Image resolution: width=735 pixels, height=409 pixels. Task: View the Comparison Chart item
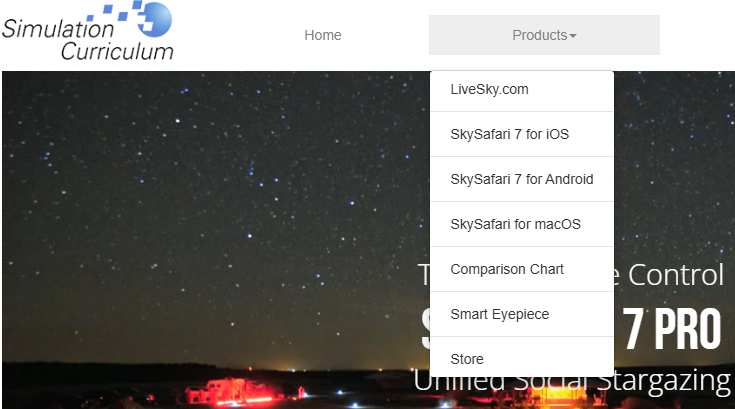point(522,269)
